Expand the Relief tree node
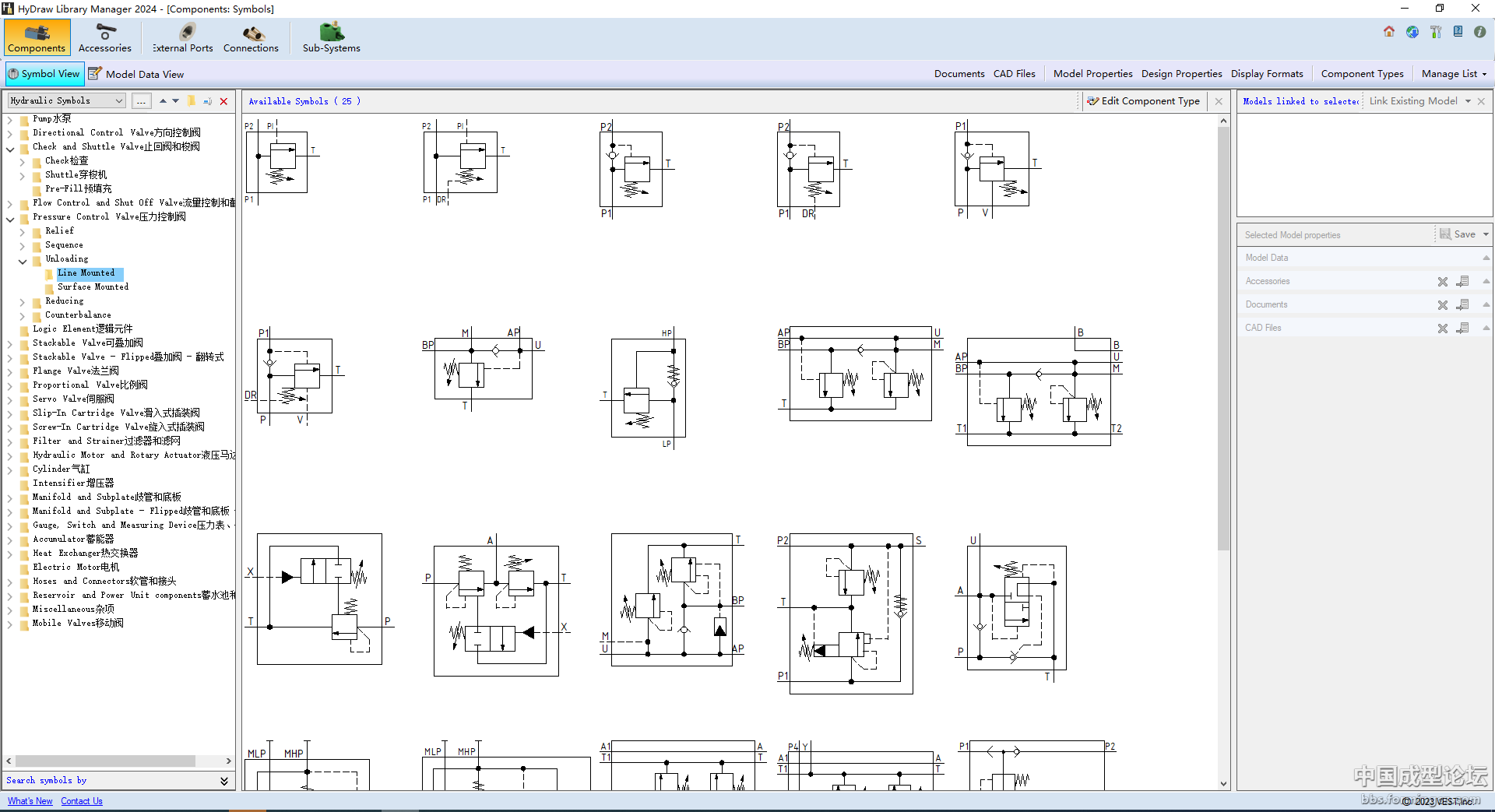The width and height of the screenshot is (1495, 812). pos(23,232)
